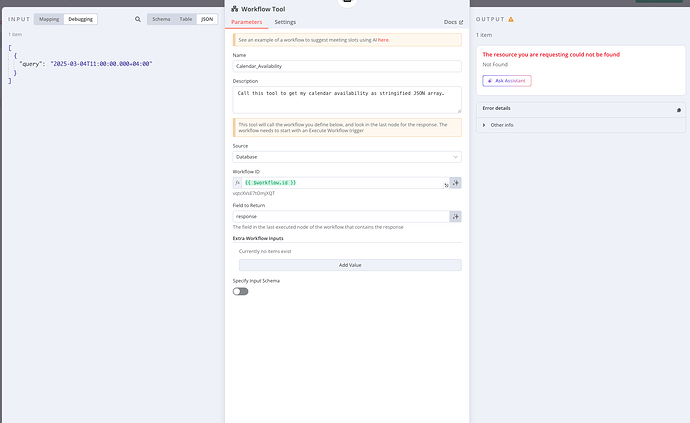Click the Name field with Calendar_Availability
The height and width of the screenshot is (423, 690).
[347, 66]
